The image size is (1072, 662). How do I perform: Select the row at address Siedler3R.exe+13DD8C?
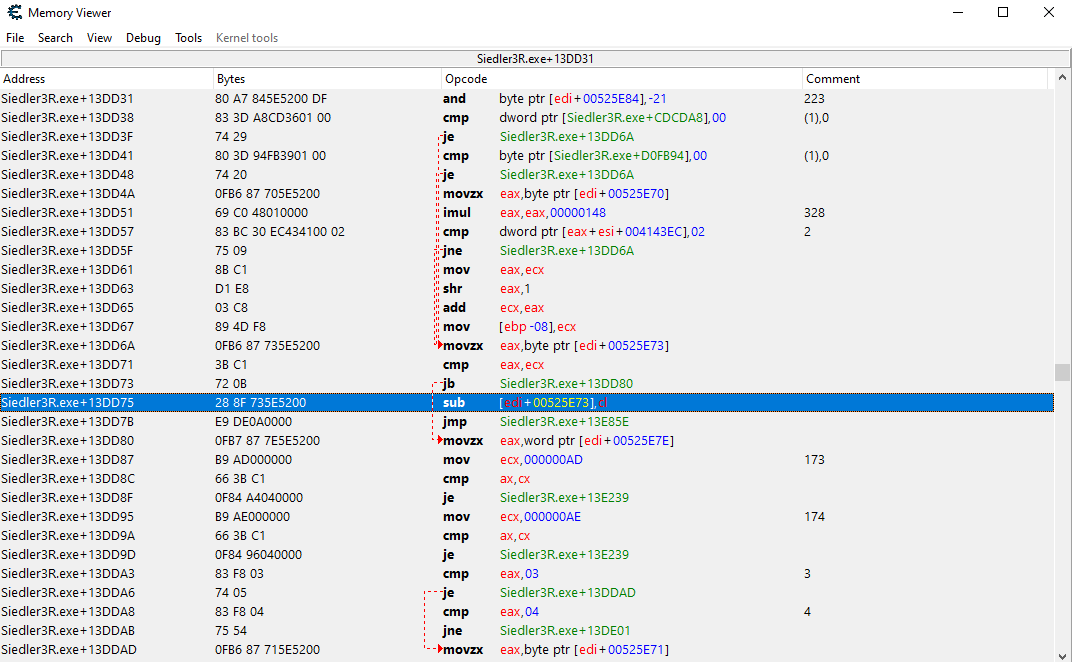(526, 479)
